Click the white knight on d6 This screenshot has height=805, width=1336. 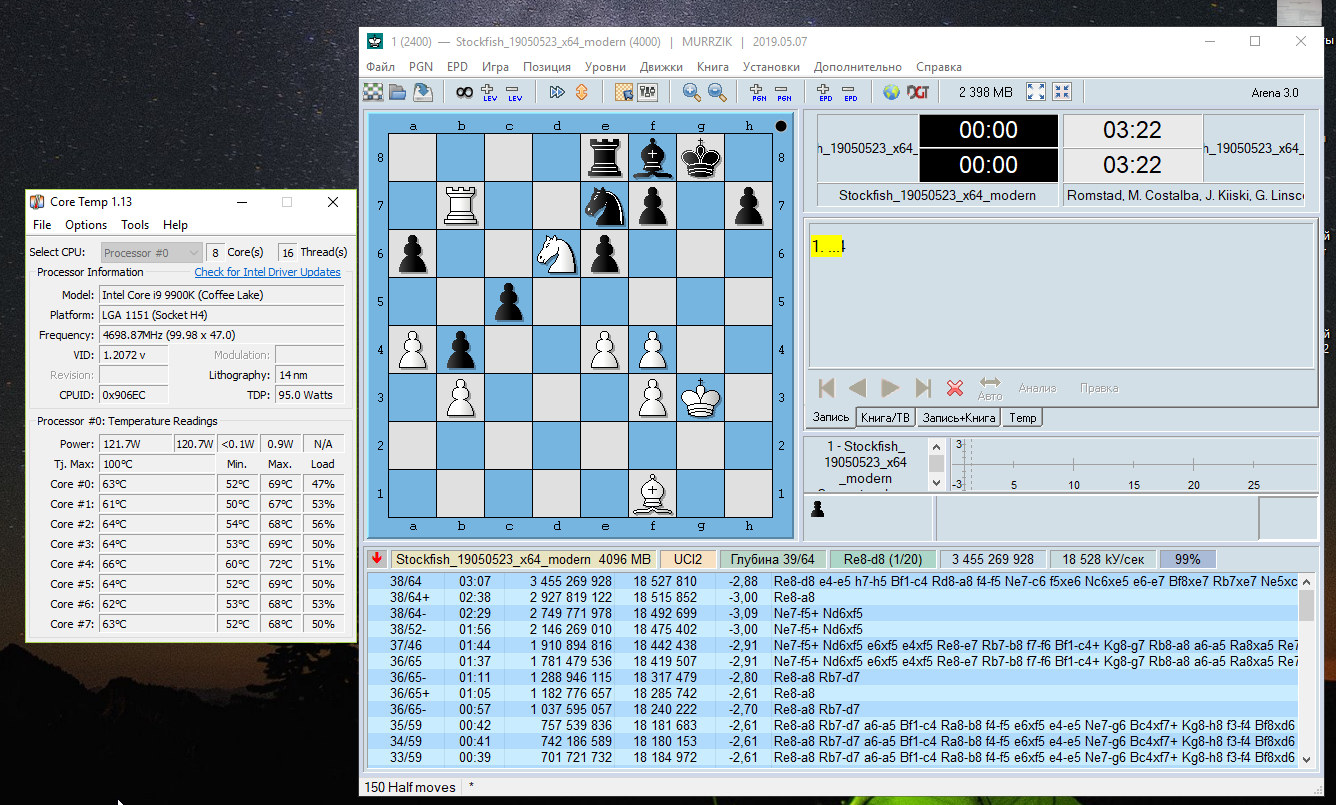point(556,254)
